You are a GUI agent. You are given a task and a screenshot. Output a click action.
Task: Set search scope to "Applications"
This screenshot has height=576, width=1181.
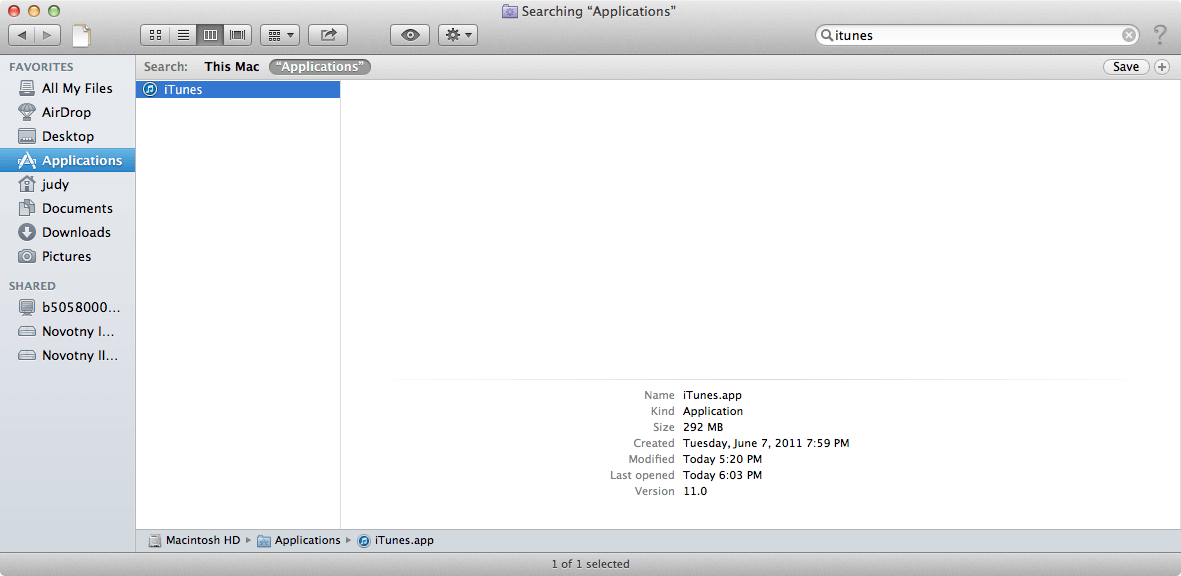(x=320, y=67)
